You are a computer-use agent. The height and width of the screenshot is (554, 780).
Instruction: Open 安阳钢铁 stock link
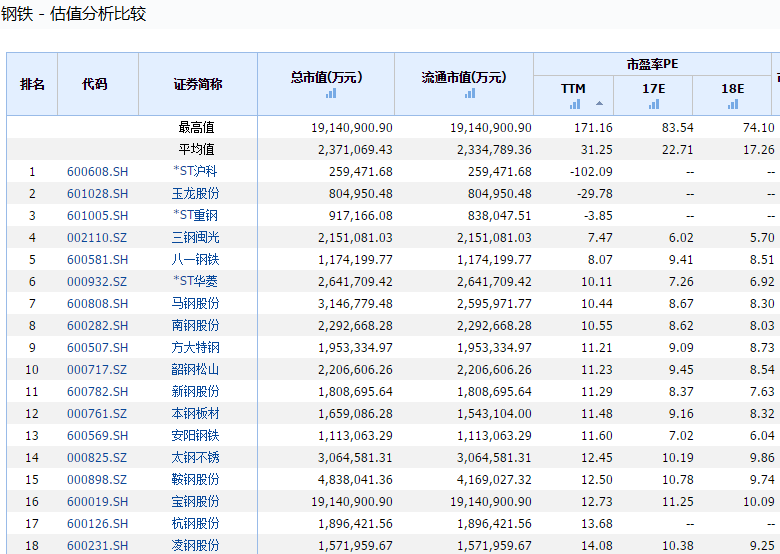coord(195,435)
